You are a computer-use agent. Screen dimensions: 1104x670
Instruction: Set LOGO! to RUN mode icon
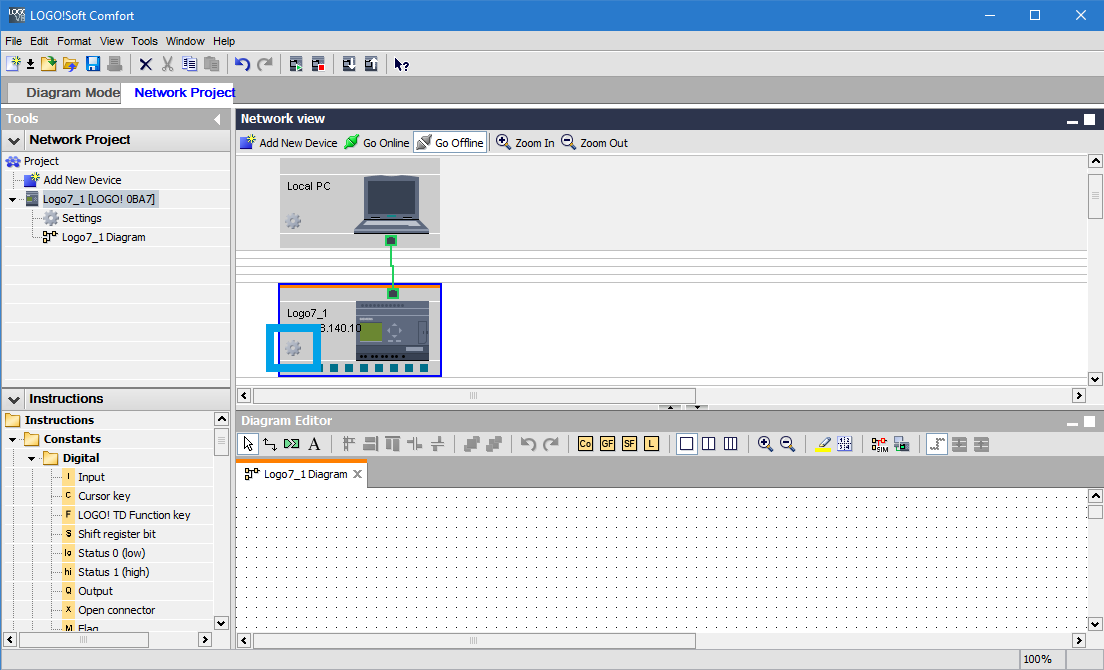pos(296,64)
